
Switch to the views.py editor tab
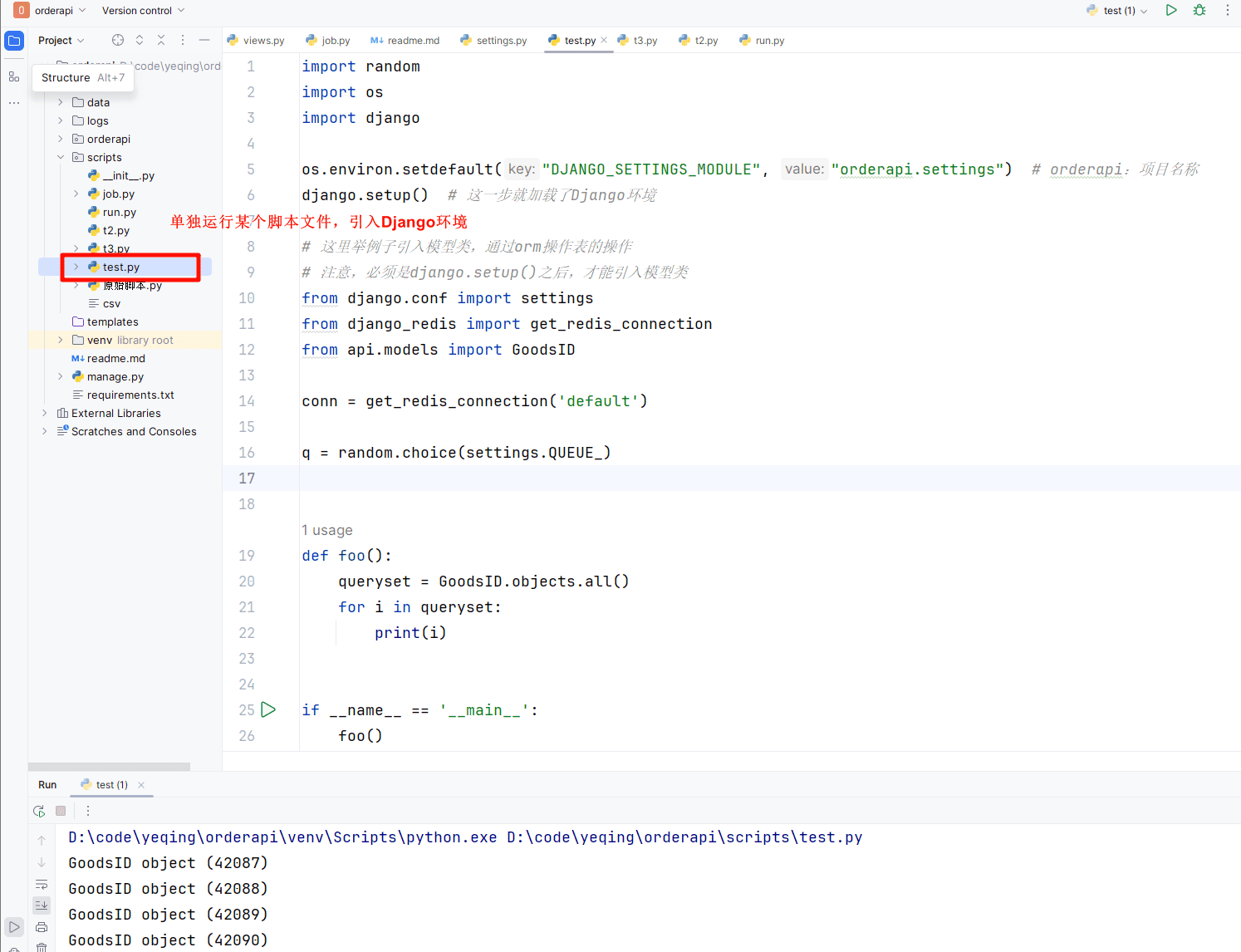[256, 40]
